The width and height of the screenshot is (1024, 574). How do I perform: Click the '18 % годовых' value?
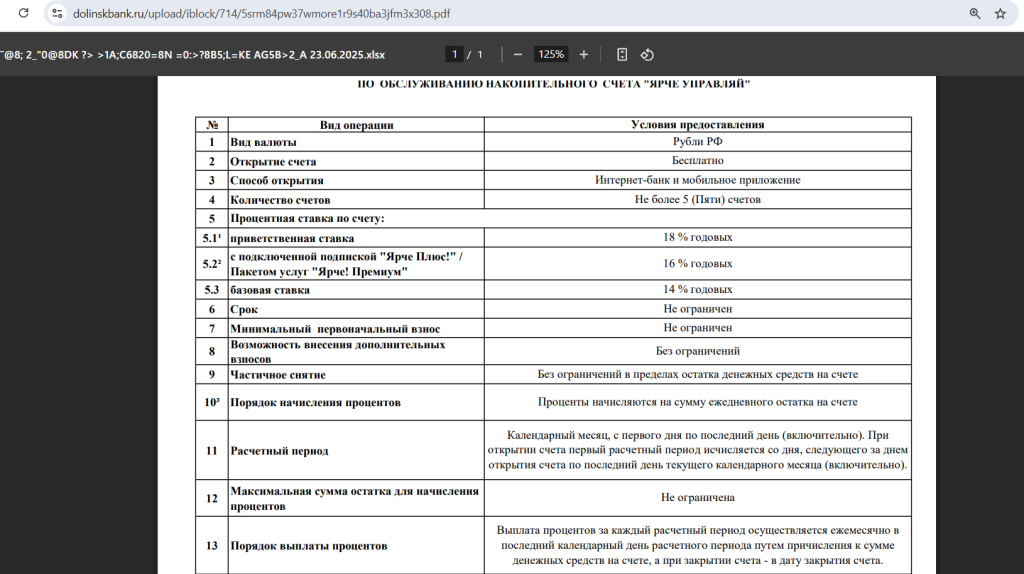697,237
